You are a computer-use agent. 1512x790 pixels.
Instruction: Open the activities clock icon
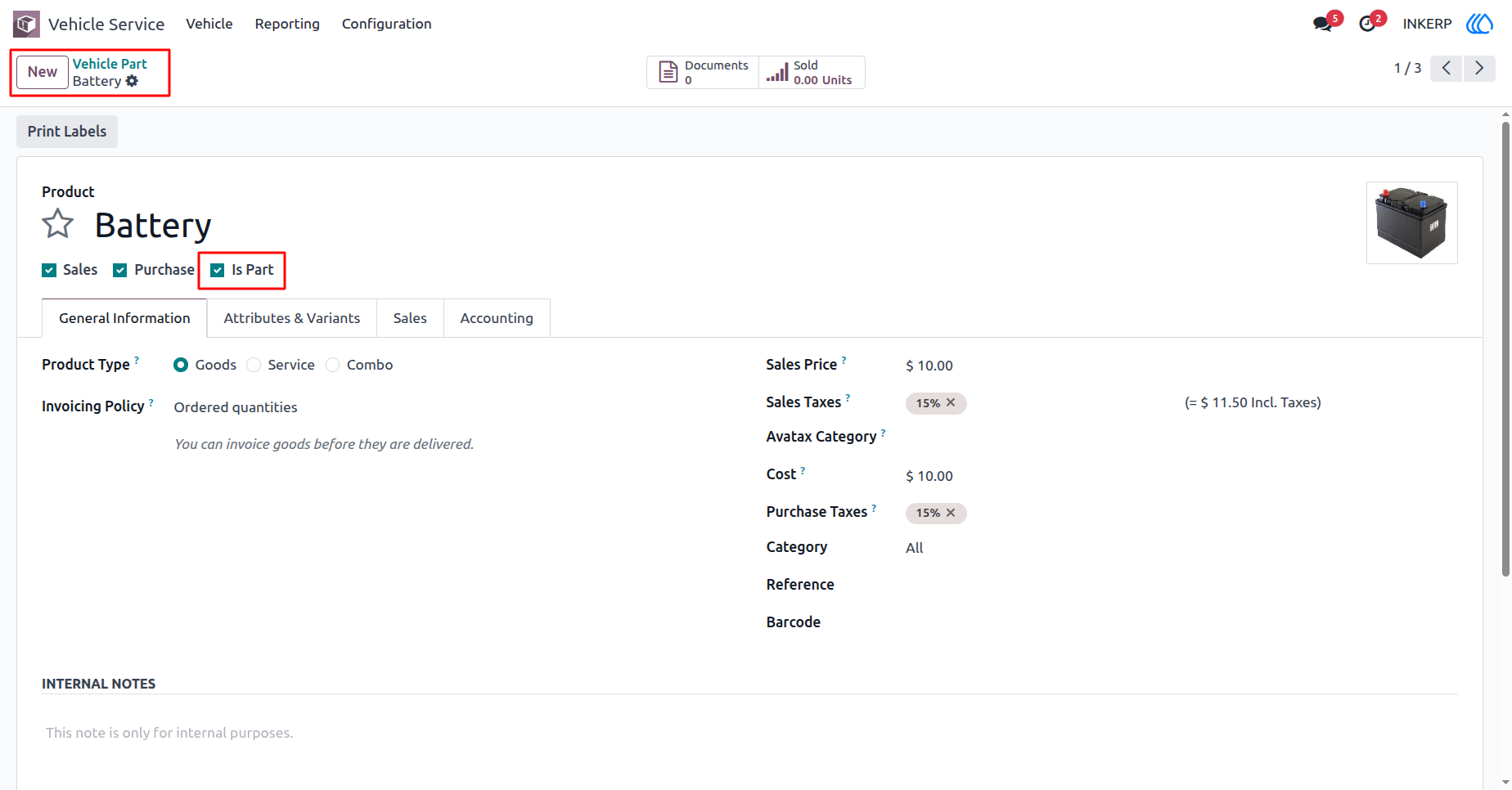(x=1367, y=24)
